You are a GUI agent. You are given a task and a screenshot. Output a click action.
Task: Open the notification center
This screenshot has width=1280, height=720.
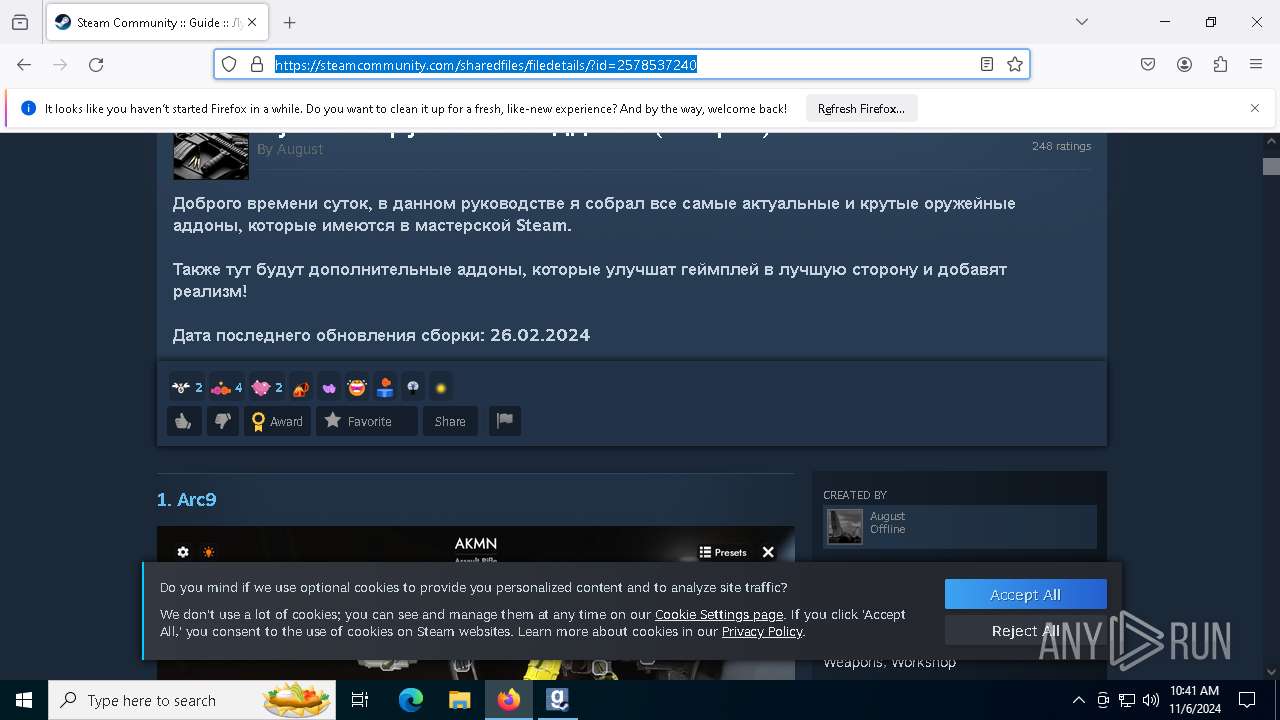[x=1247, y=700]
